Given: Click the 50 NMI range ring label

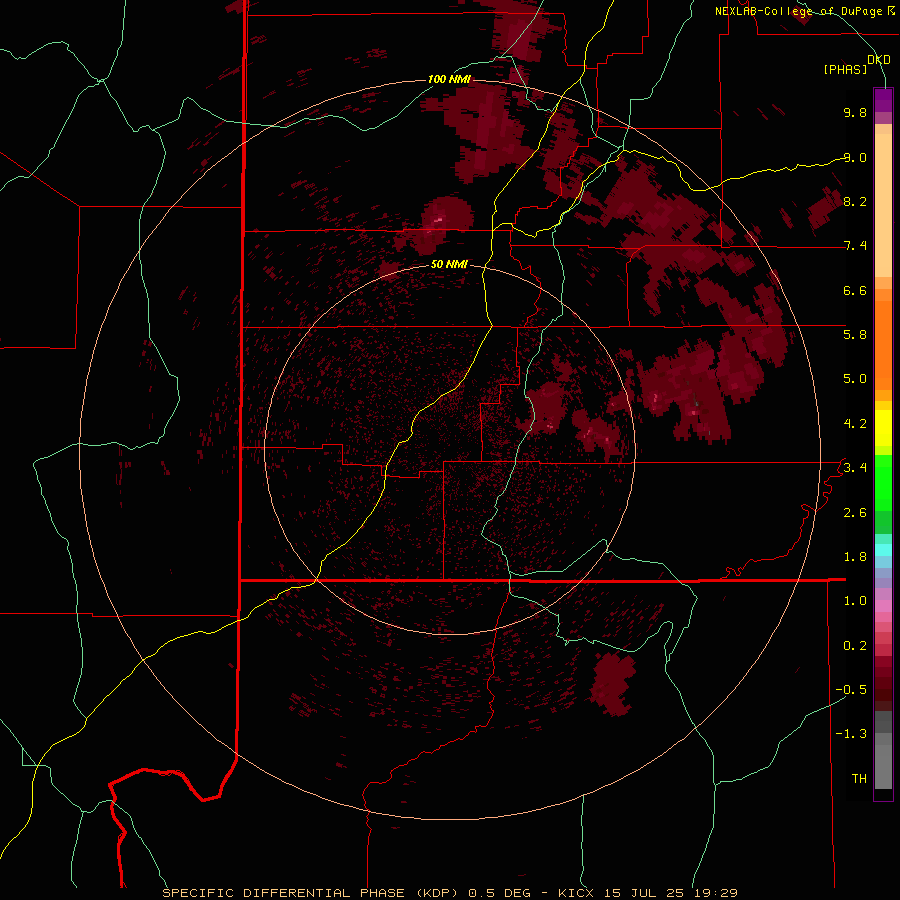Looking at the screenshot, I should 449,264.
